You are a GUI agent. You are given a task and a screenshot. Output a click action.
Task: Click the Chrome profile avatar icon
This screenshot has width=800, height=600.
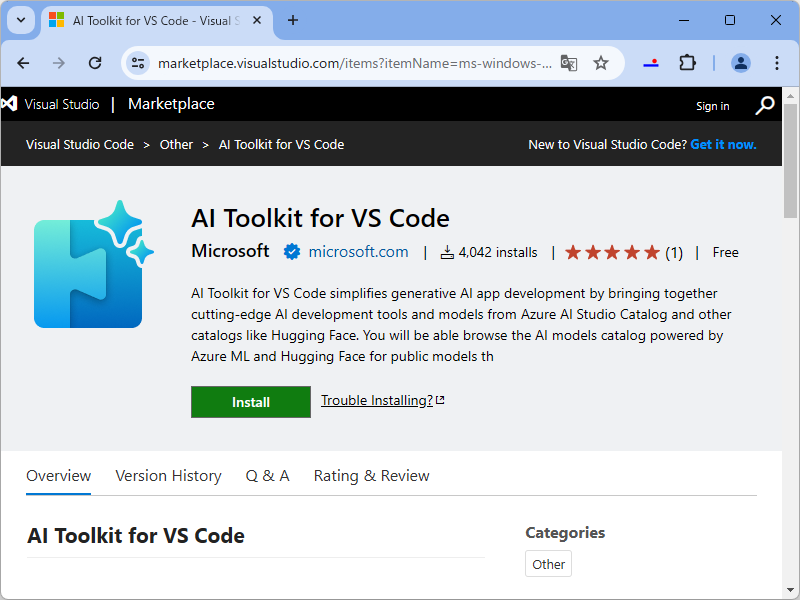click(741, 62)
